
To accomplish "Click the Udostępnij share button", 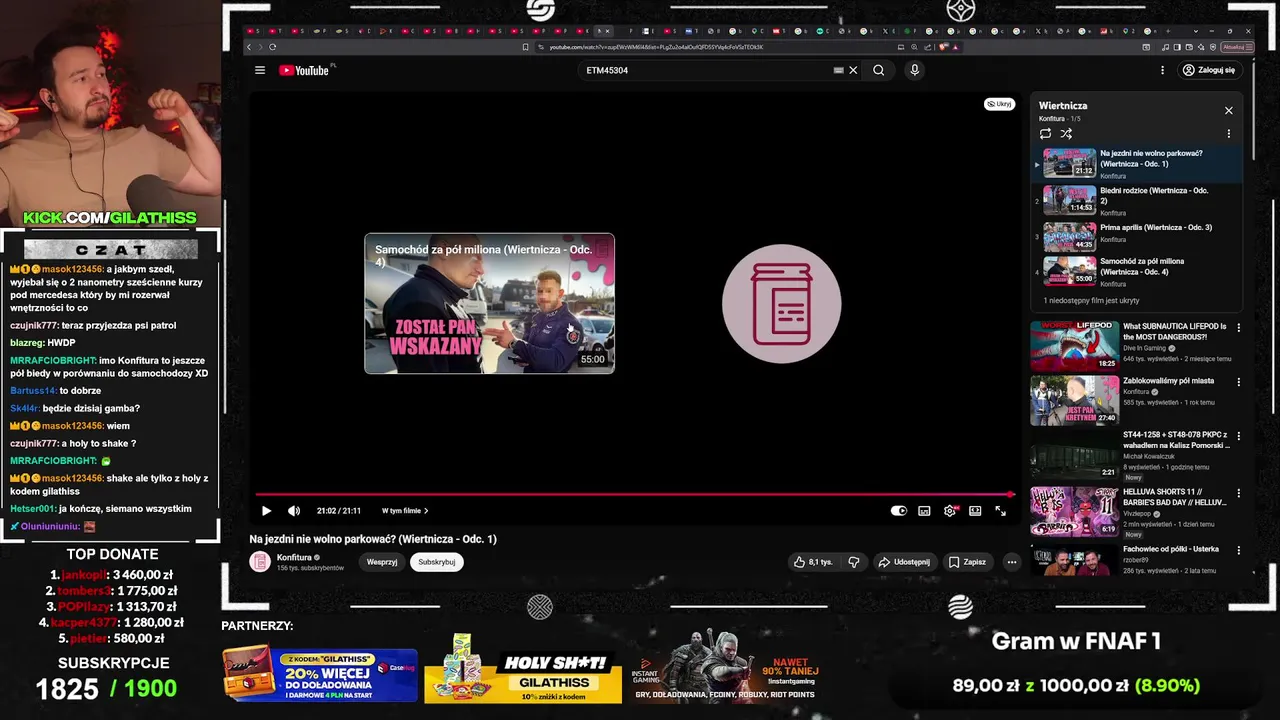I will point(904,562).
